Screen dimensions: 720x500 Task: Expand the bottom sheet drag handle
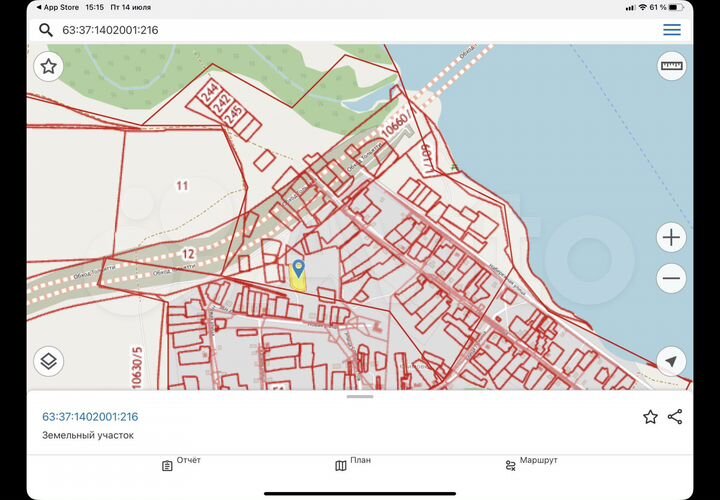360,397
